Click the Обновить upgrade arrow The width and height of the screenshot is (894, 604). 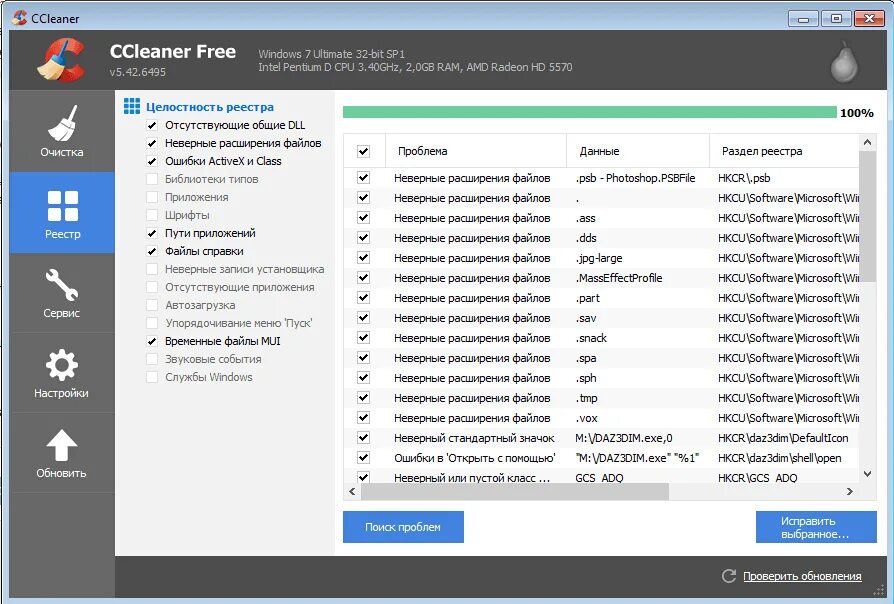(x=62, y=453)
